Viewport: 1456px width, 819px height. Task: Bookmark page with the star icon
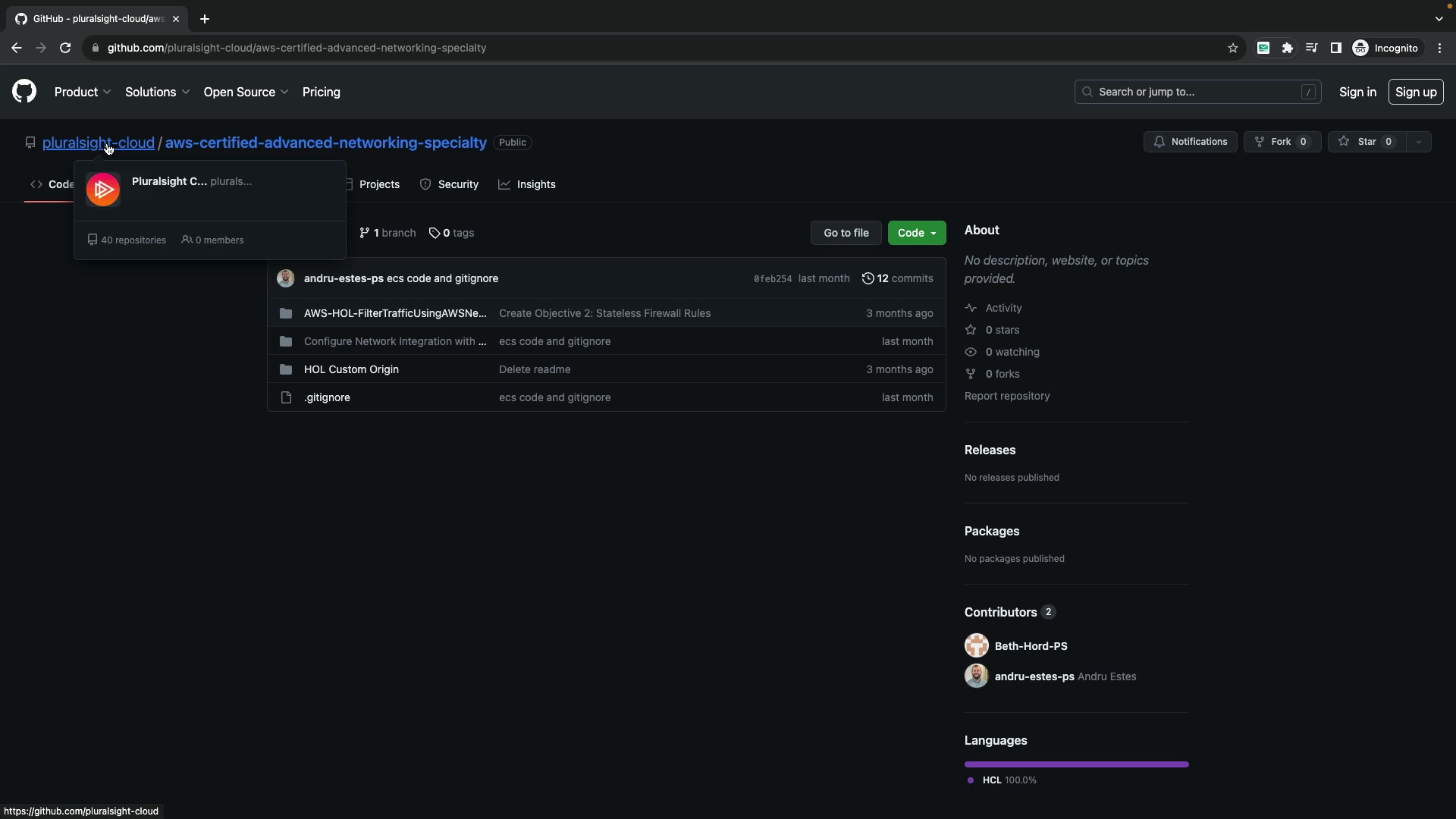pos(1233,48)
